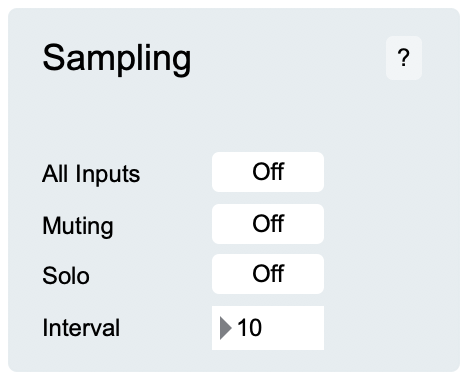Screen dimensions: 470x380
Task: Switch the Solo Off state
Action: [268, 274]
